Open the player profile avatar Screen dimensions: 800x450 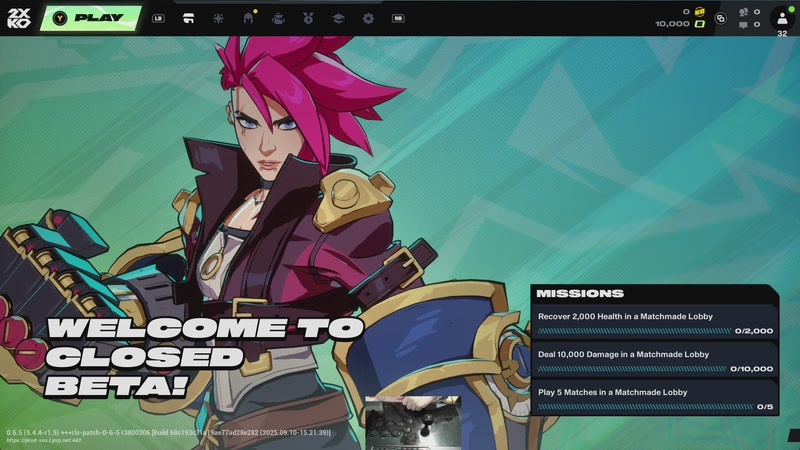coord(782,18)
